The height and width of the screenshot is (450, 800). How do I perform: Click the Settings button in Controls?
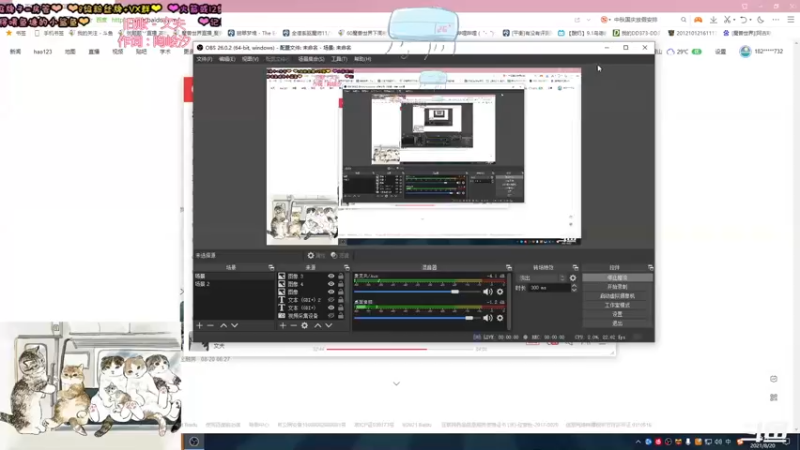point(617,314)
